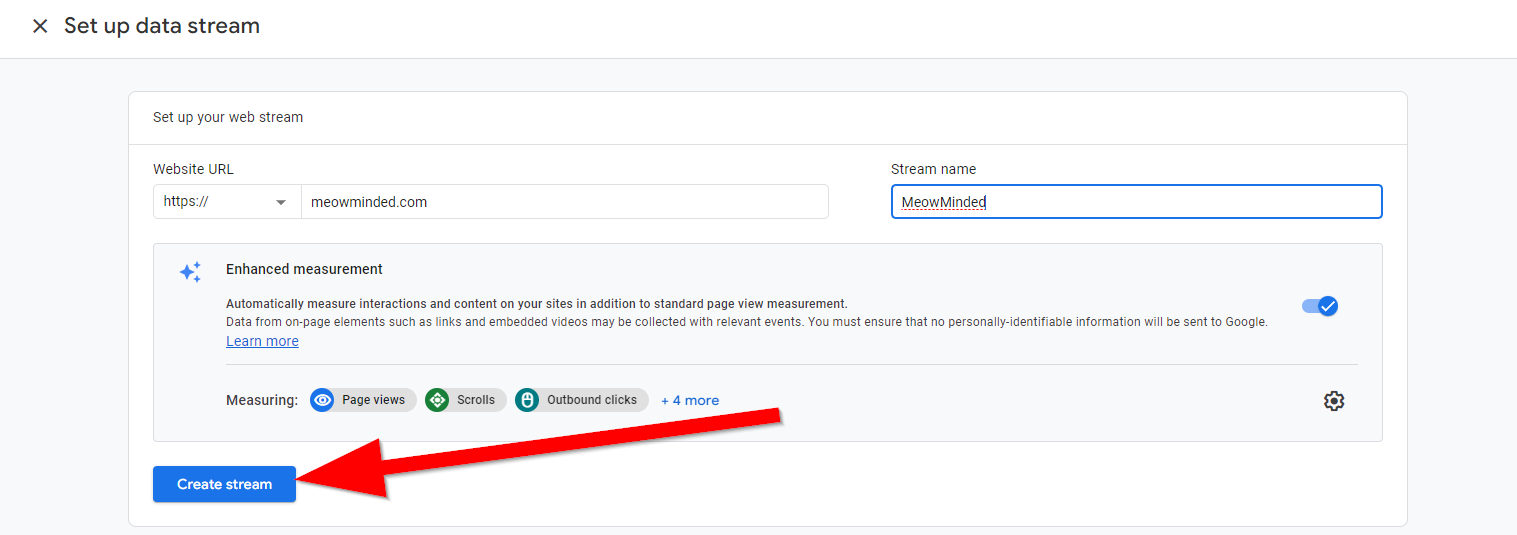
Task: Click the Stream name label
Action: point(933,169)
